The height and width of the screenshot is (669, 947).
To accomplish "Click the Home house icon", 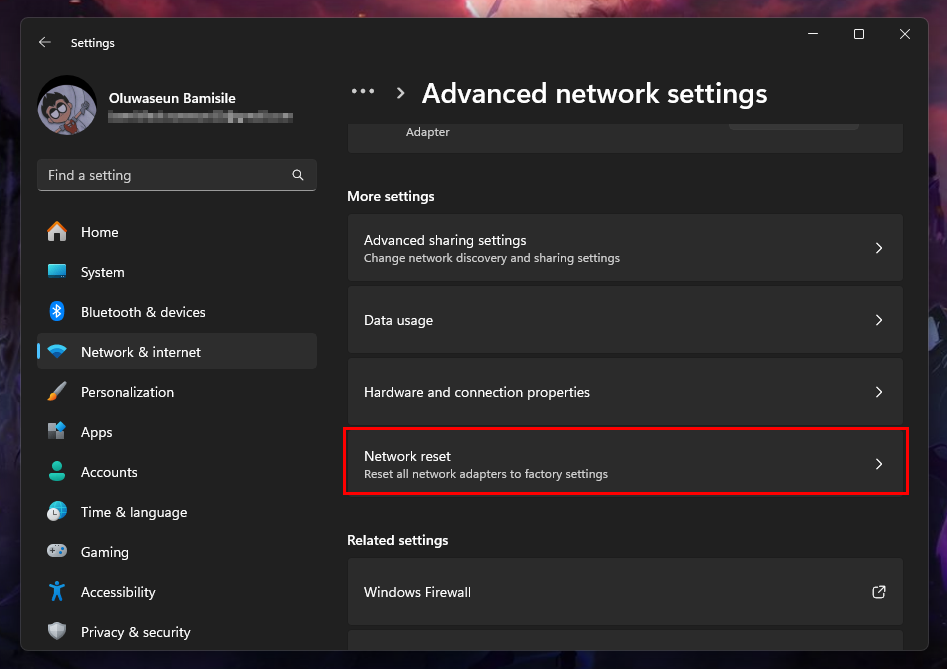I will pos(57,232).
